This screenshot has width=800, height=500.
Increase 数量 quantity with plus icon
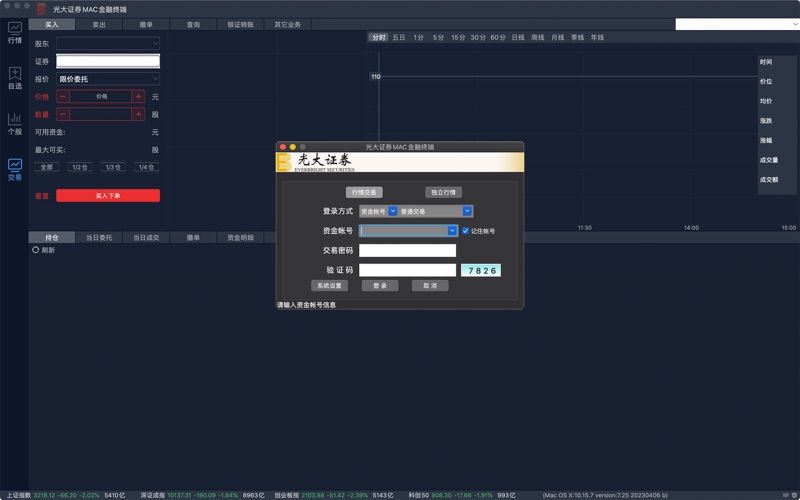(x=137, y=115)
